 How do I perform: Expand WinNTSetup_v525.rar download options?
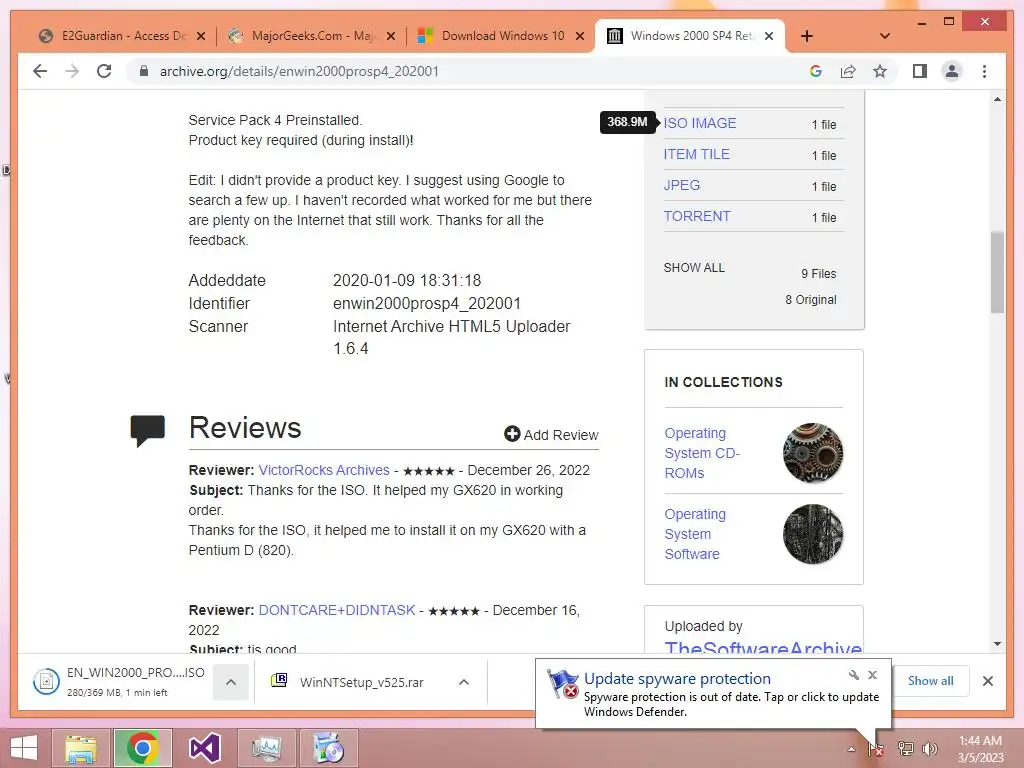point(464,682)
